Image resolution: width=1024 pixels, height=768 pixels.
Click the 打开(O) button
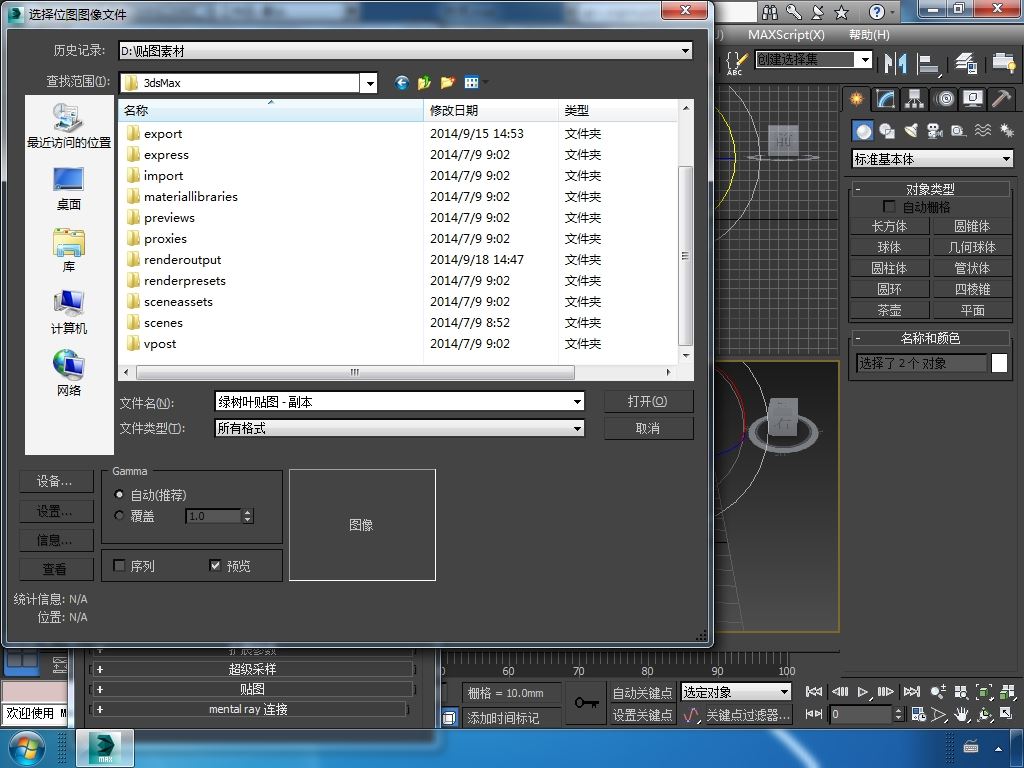(x=648, y=401)
